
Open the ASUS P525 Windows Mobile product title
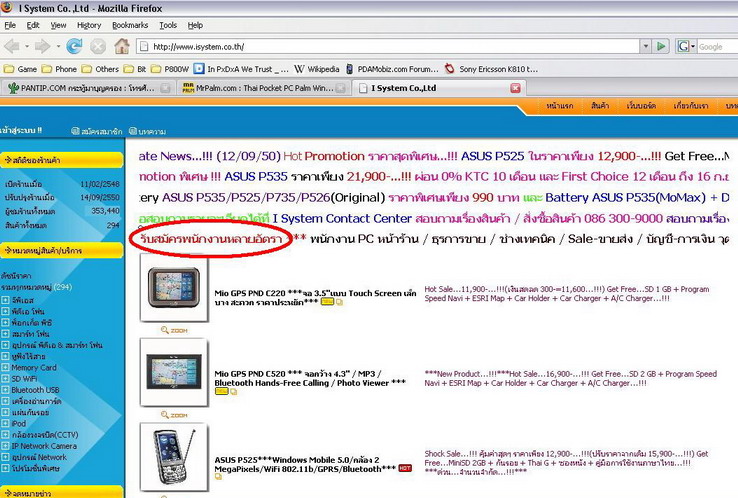pos(305,465)
